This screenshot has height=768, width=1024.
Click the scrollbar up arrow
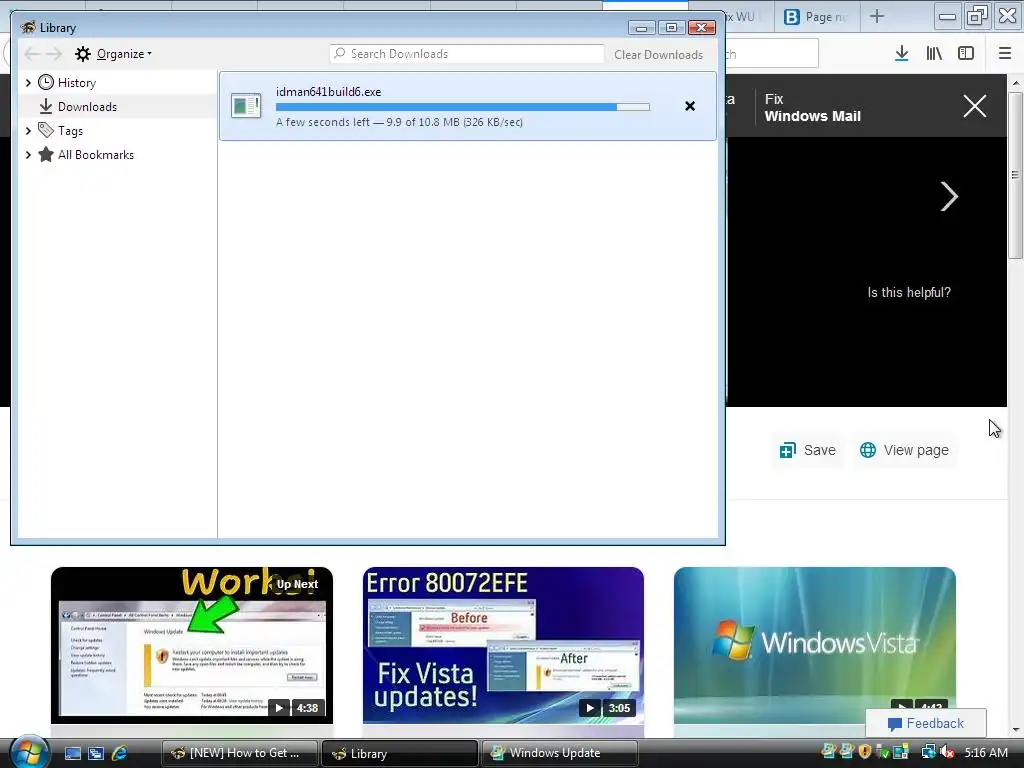(x=1015, y=83)
